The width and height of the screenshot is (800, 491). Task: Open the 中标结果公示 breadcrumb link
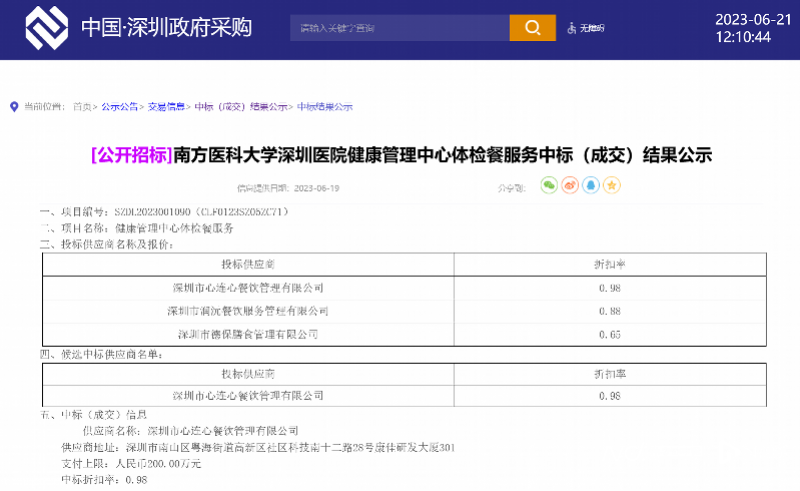pyautogui.click(x=325, y=107)
